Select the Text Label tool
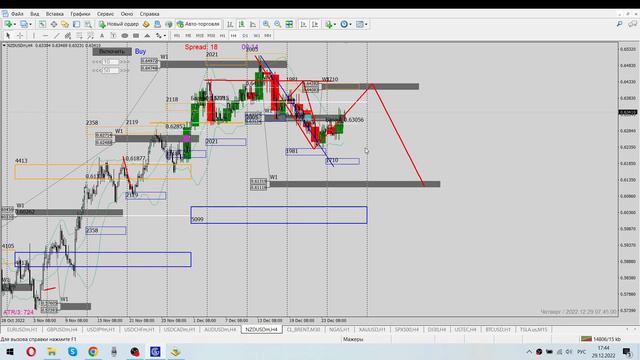 [x=113, y=36]
